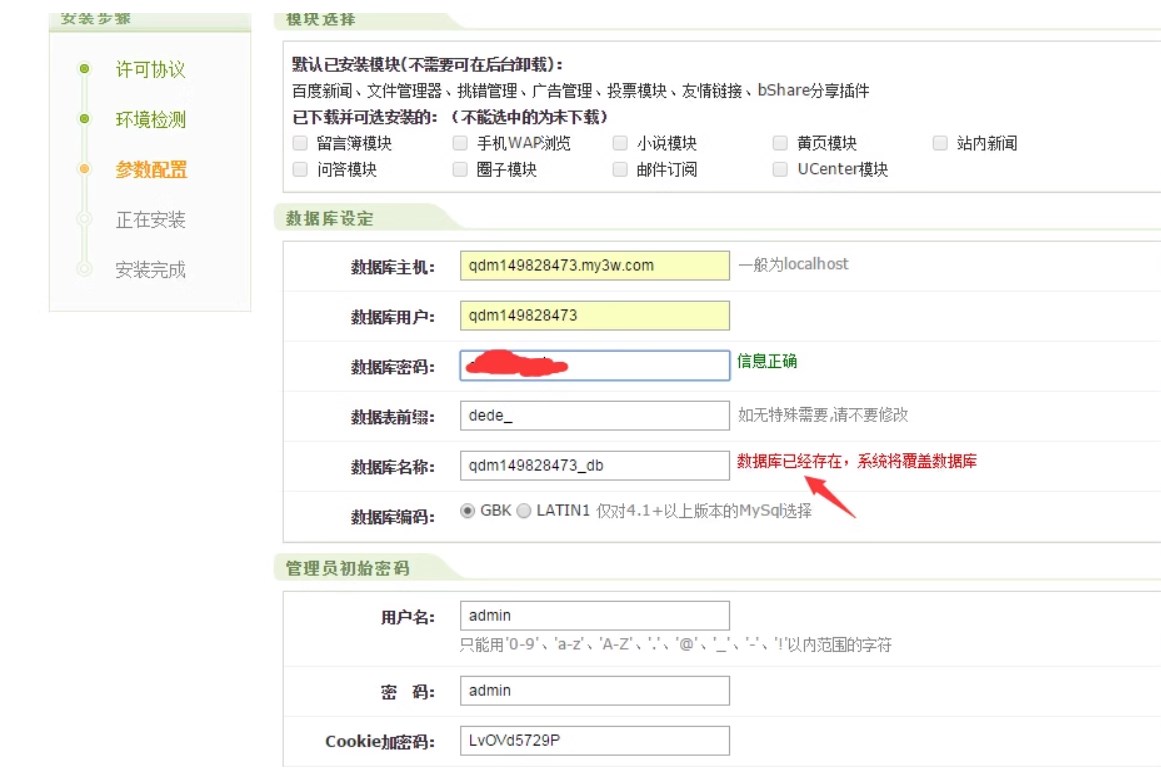Focus the 数据库用户 username field
Image resolution: width=1161 pixels, height=777 pixels.
point(595,315)
